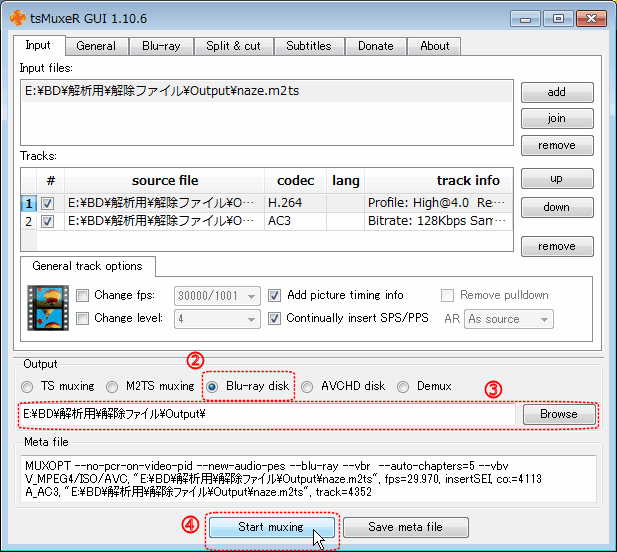Choose AVCHD disk output mode
Image resolution: width=617 pixels, height=552 pixels.
point(307,386)
